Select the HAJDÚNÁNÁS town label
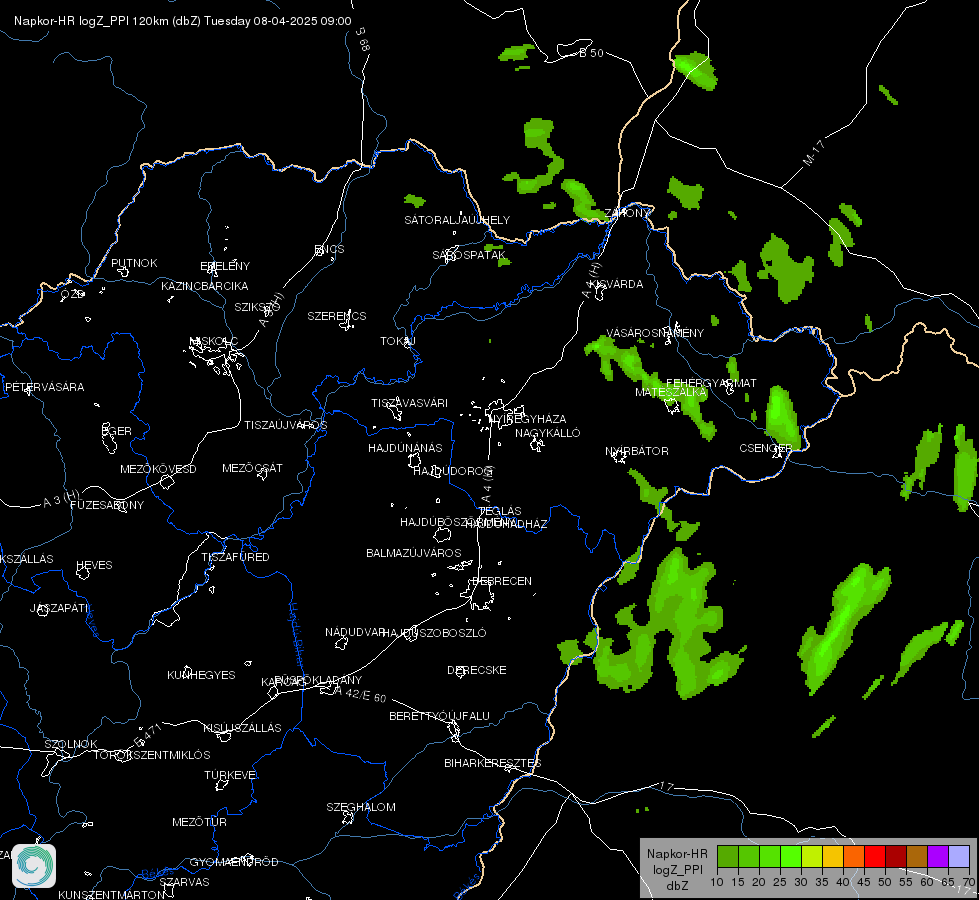The height and width of the screenshot is (900, 979). point(405,448)
